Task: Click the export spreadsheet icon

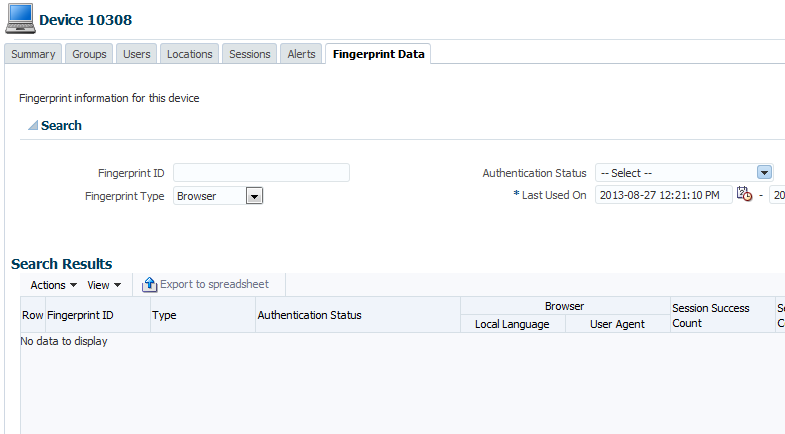Action: (x=149, y=284)
